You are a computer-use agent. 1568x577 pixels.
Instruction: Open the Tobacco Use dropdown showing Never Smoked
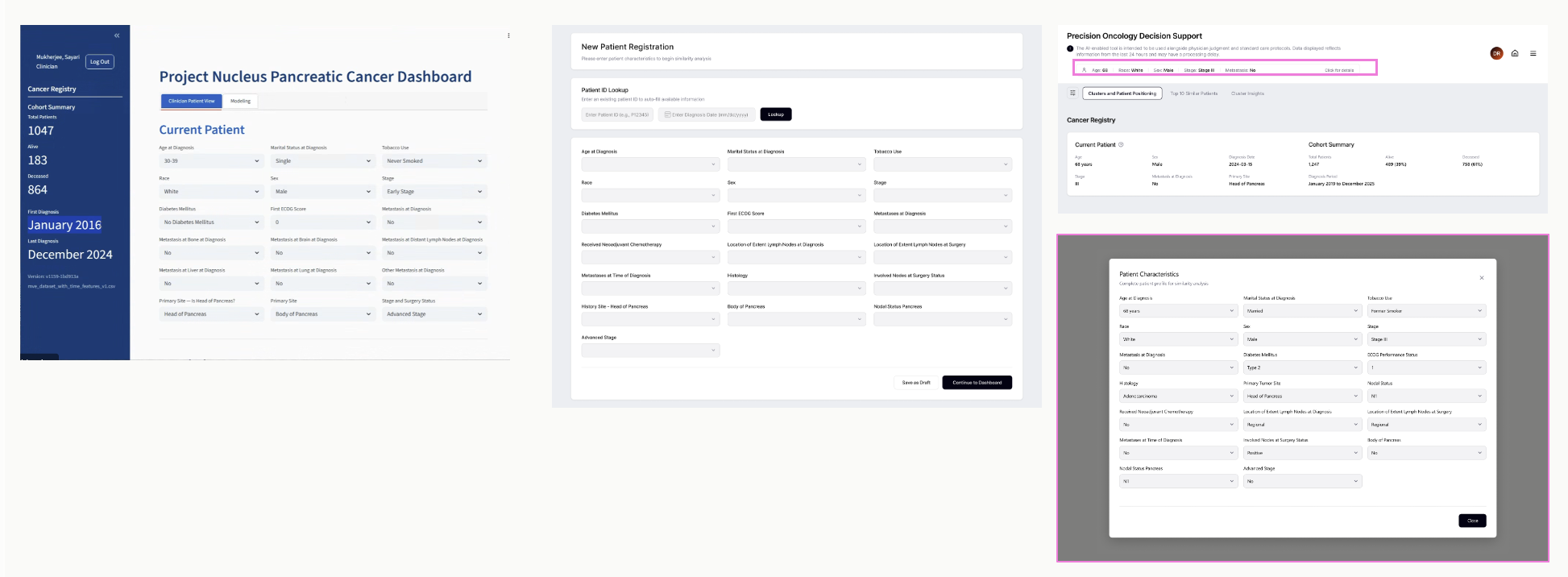[x=434, y=161]
